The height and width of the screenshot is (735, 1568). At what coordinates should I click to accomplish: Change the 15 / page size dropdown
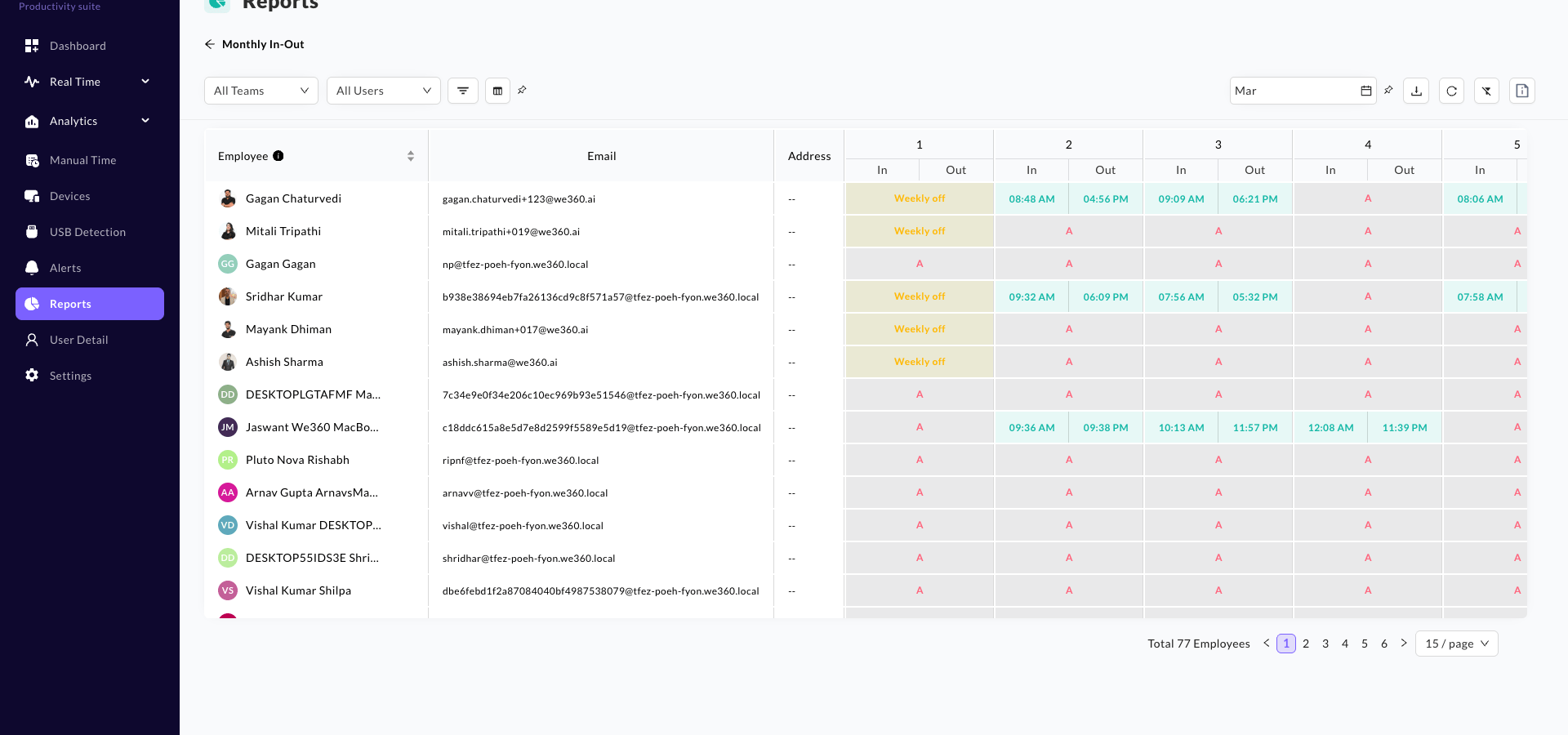coord(1457,644)
